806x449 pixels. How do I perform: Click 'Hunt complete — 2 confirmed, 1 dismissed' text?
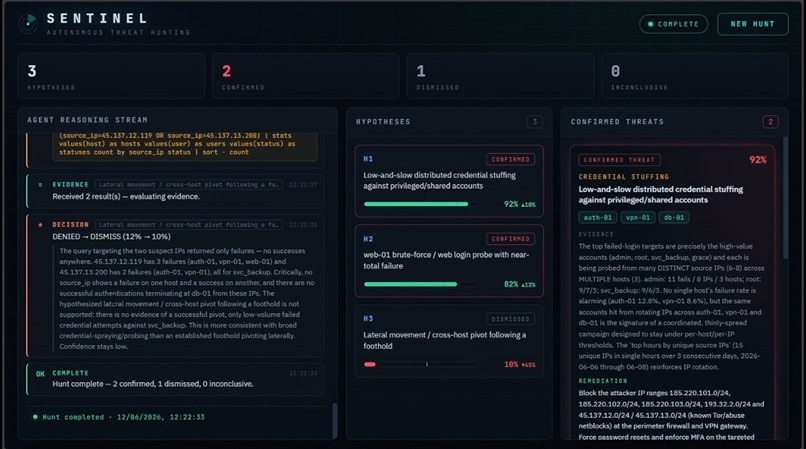coord(153,384)
